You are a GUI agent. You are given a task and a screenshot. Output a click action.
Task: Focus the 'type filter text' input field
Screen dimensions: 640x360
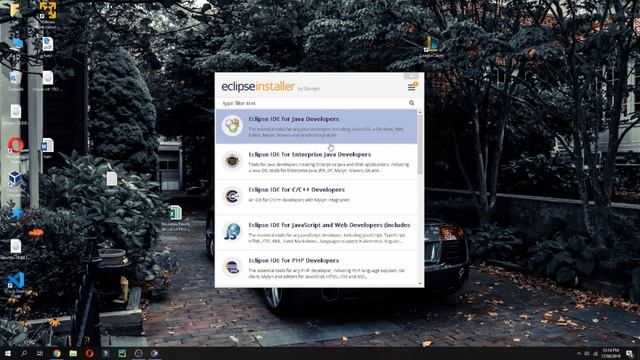coord(314,103)
